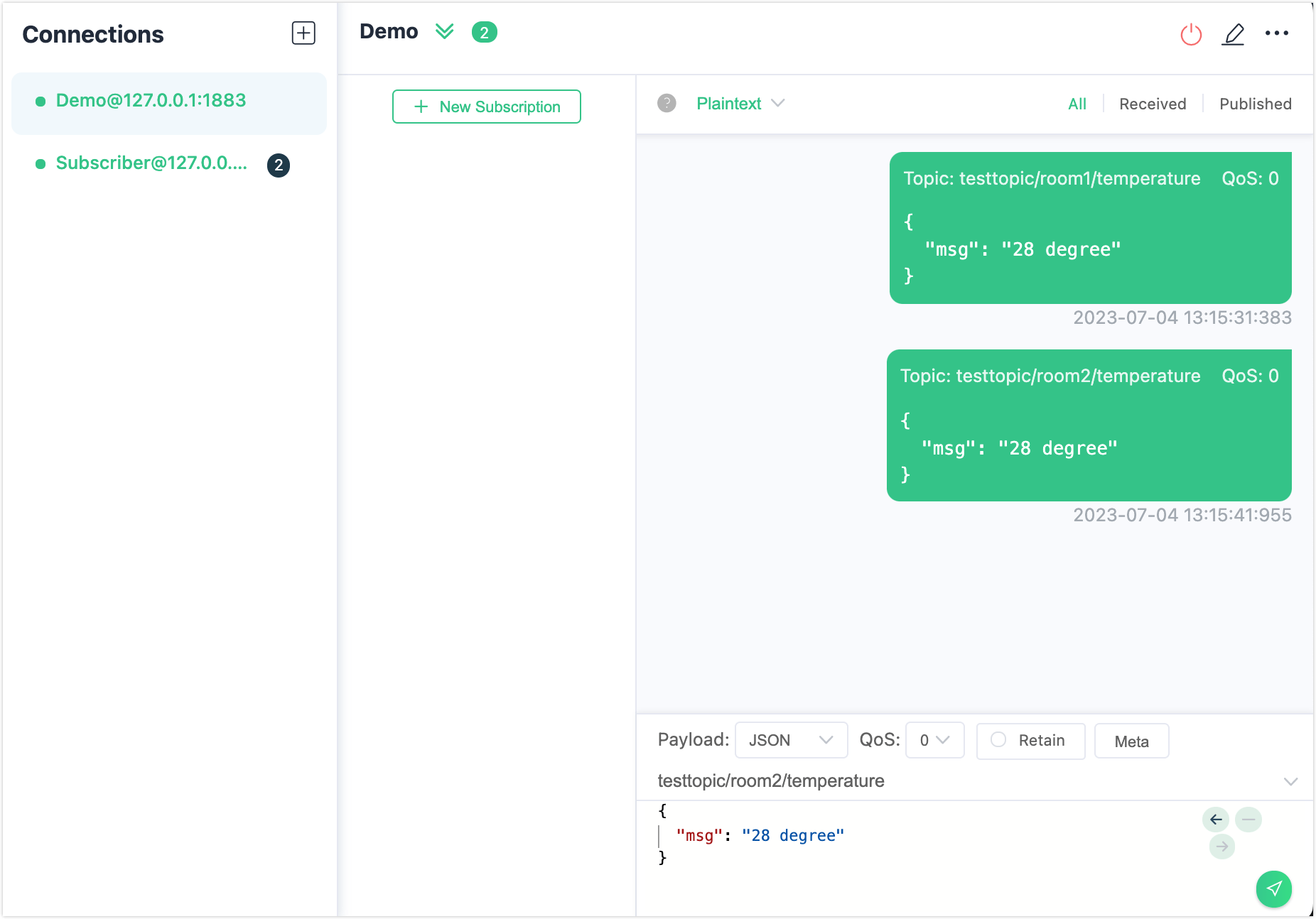The height and width of the screenshot is (919, 1316).
Task: Click the next message right arrow icon
Action: pyautogui.click(x=1222, y=847)
